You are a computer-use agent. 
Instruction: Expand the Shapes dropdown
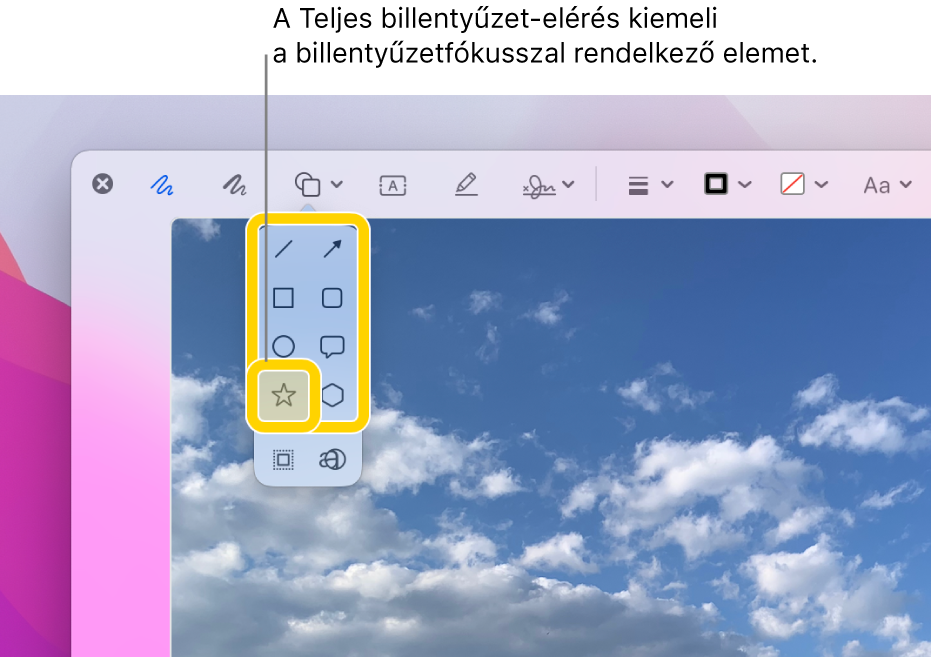tap(336, 184)
